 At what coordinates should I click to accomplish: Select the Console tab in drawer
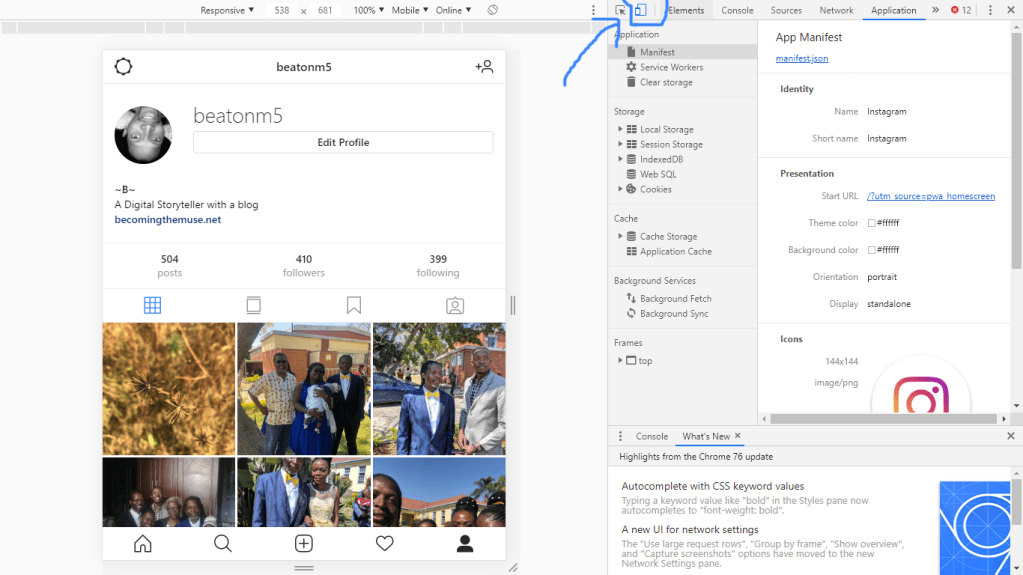[x=651, y=436]
